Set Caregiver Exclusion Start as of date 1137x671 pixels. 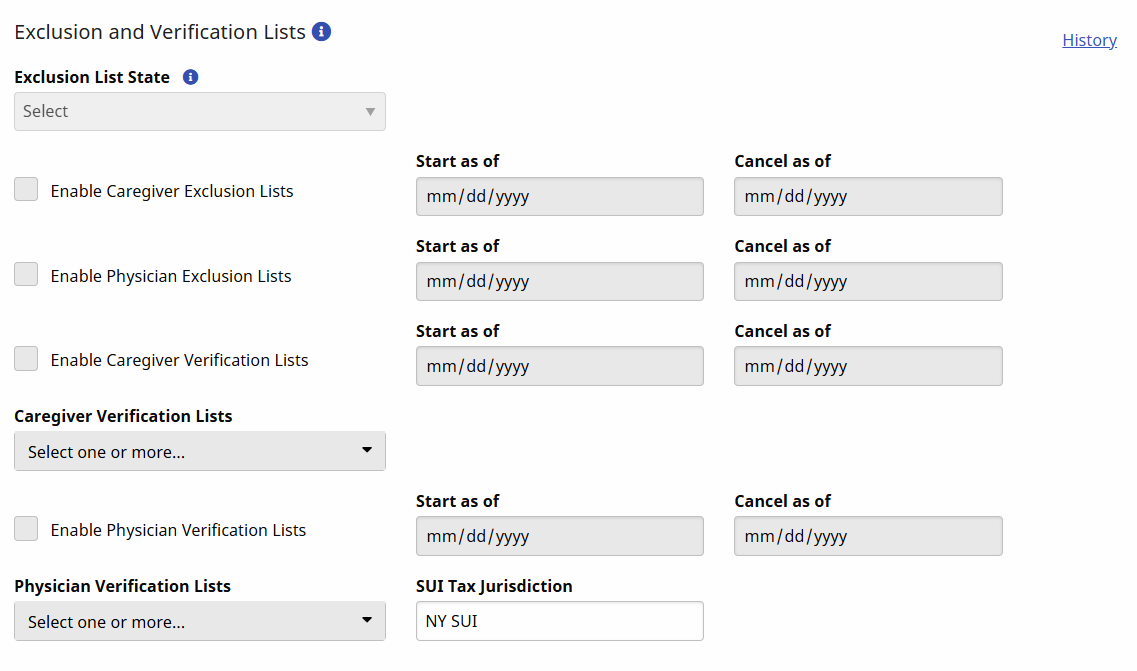[559, 197]
